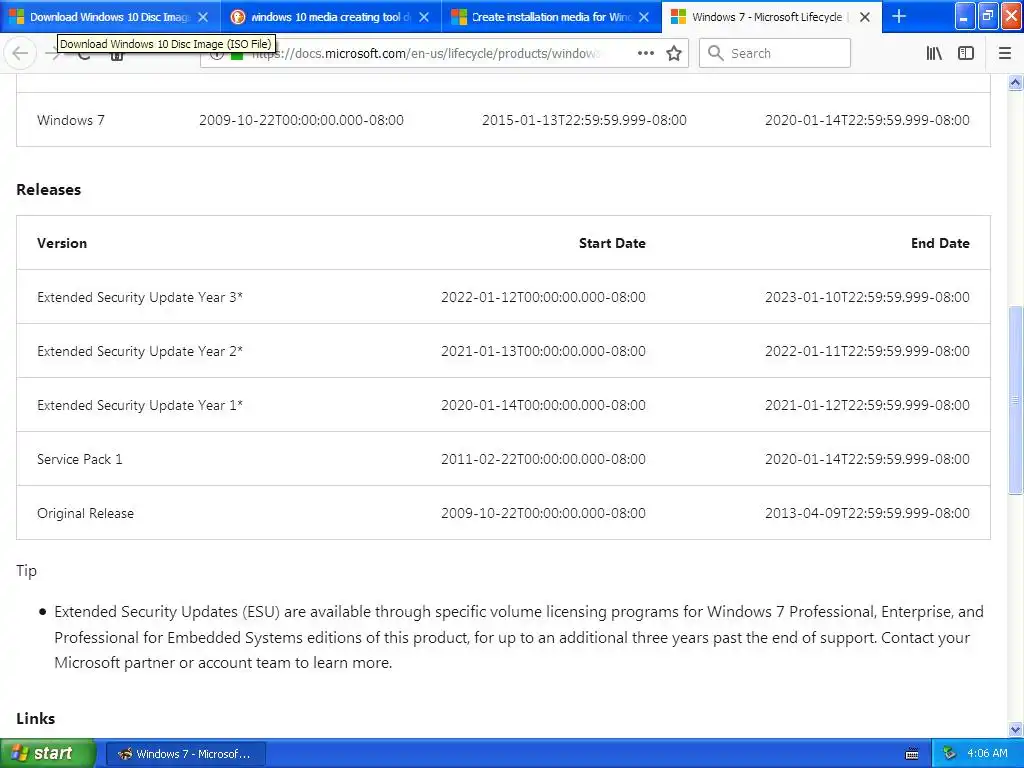This screenshot has width=1024, height=768.
Task: Click the vertical scrollbar thumb
Action: click(1016, 400)
